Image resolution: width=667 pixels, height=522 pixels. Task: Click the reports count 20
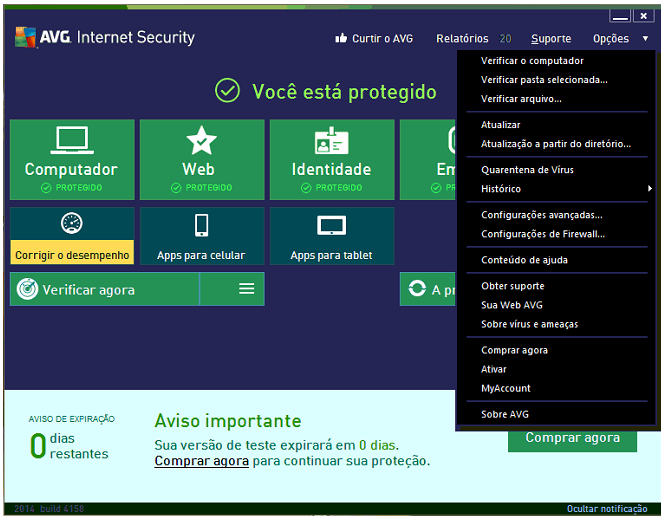pos(505,39)
